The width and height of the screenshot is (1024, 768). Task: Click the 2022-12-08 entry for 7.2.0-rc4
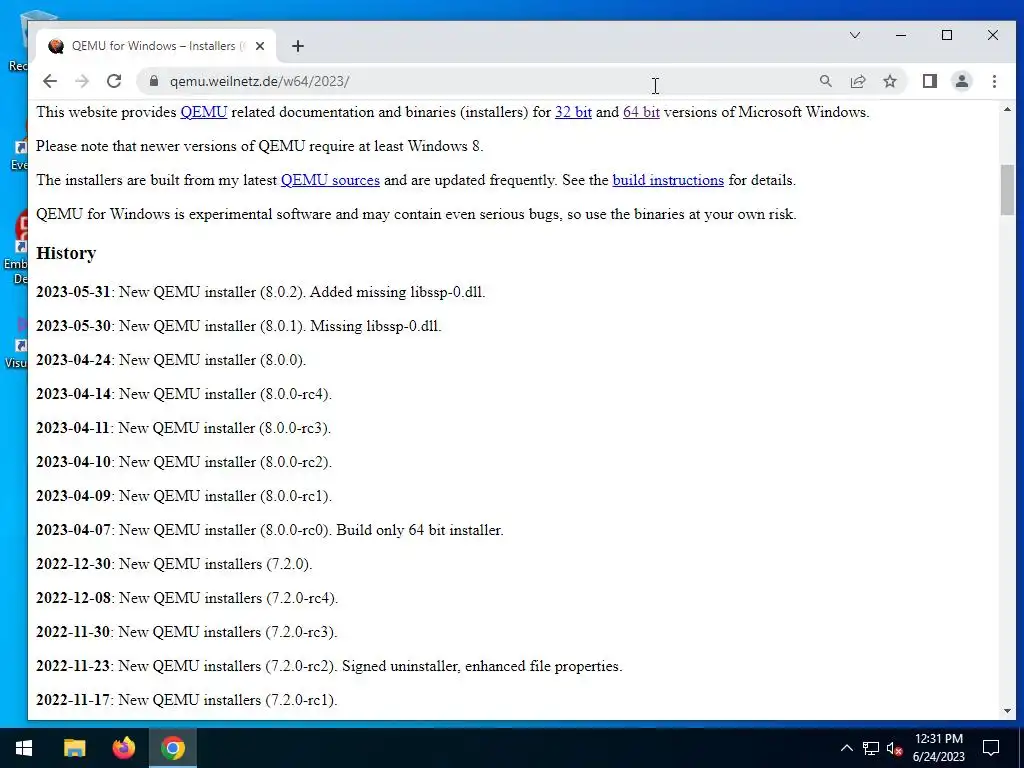click(x=187, y=598)
